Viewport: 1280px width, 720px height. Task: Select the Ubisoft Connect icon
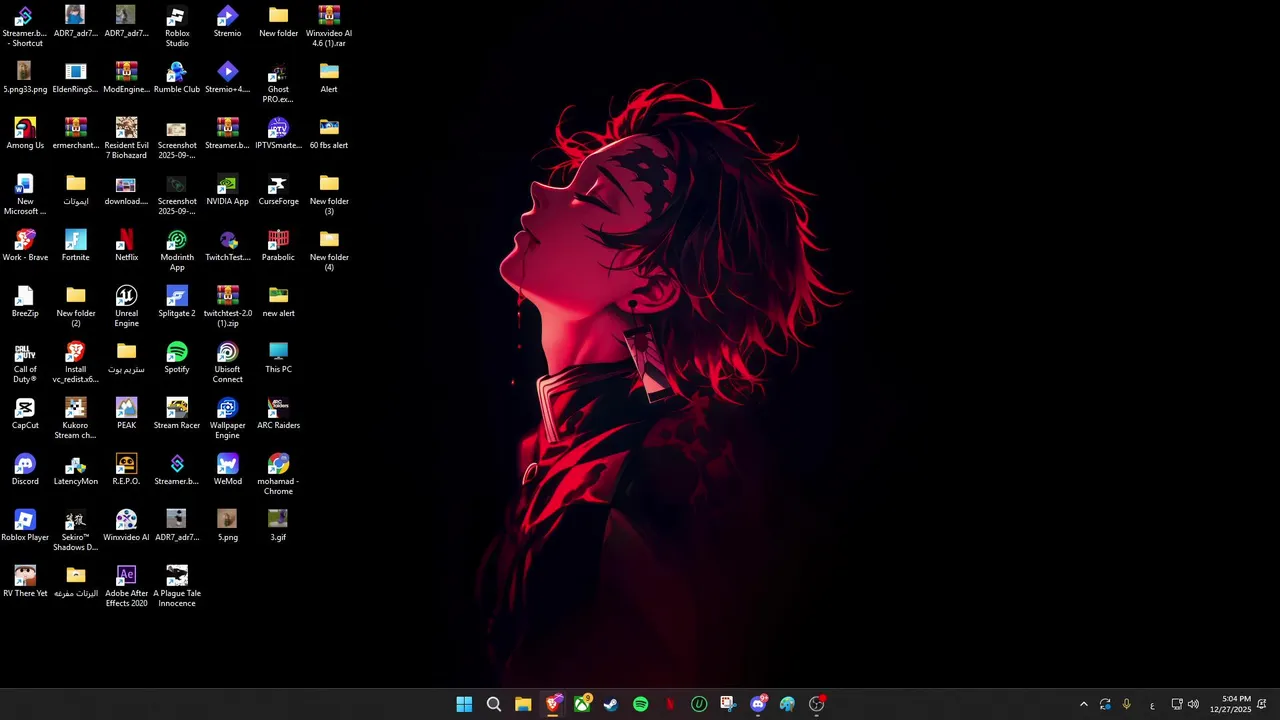pos(227,362)
